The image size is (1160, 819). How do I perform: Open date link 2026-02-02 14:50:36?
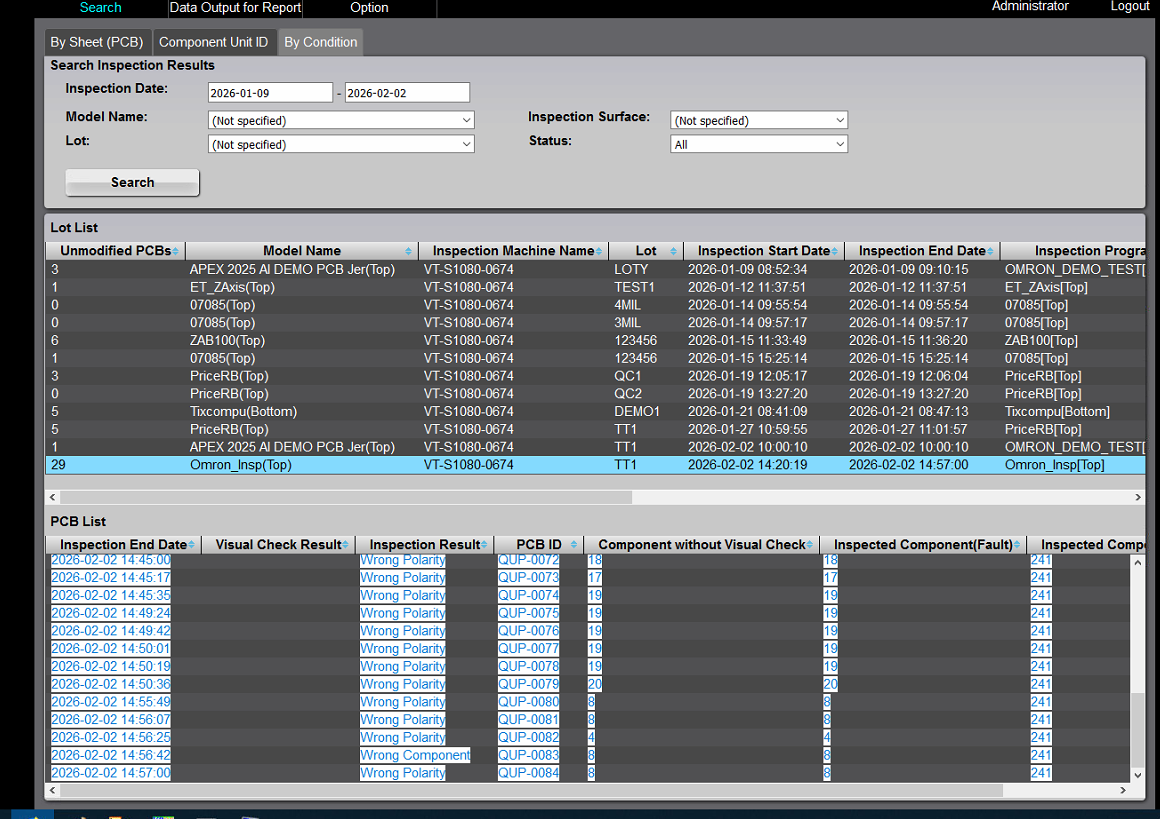point(110,684)
